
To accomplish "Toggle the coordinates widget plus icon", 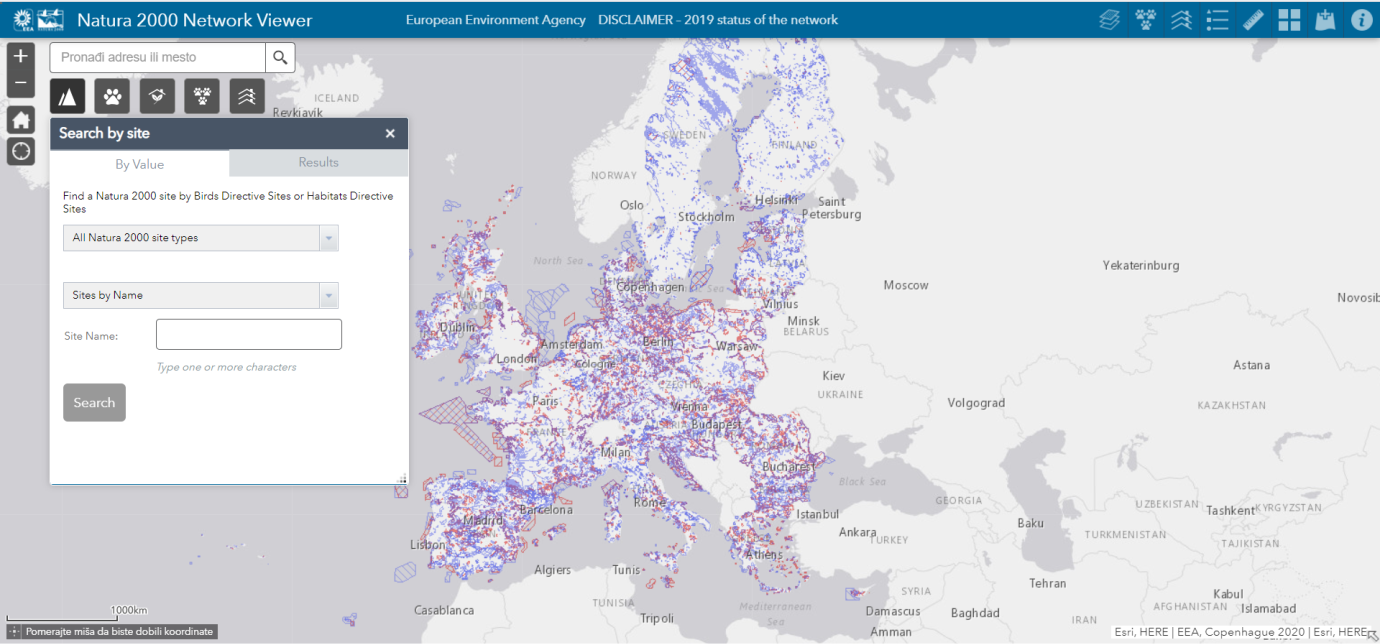I will point(14,632).
